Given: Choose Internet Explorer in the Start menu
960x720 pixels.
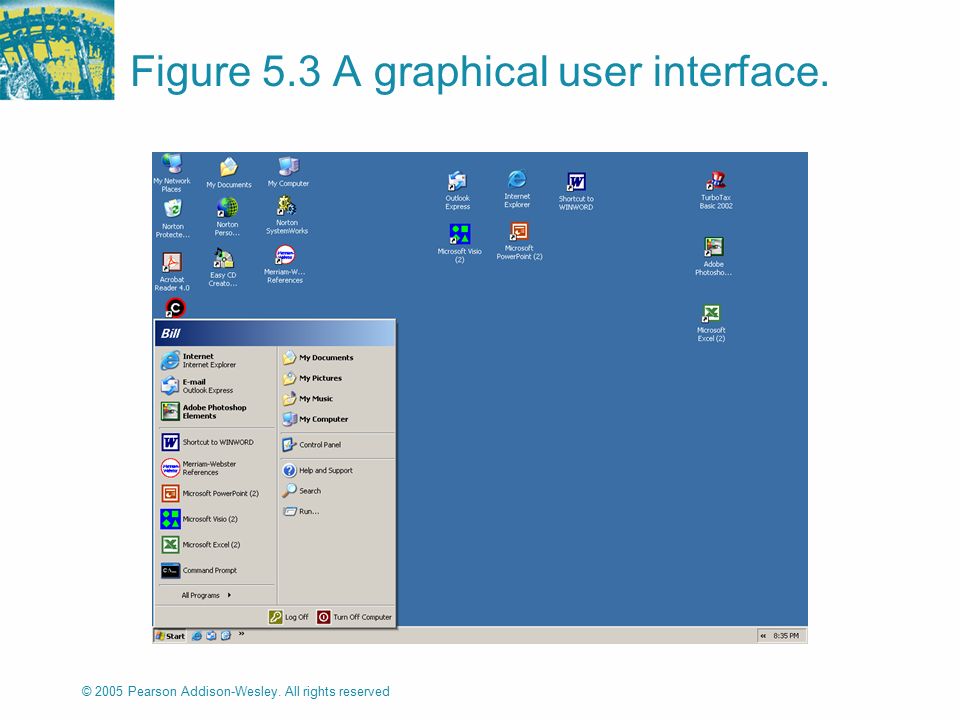Looking at the screenshot, I should [216, 361].
